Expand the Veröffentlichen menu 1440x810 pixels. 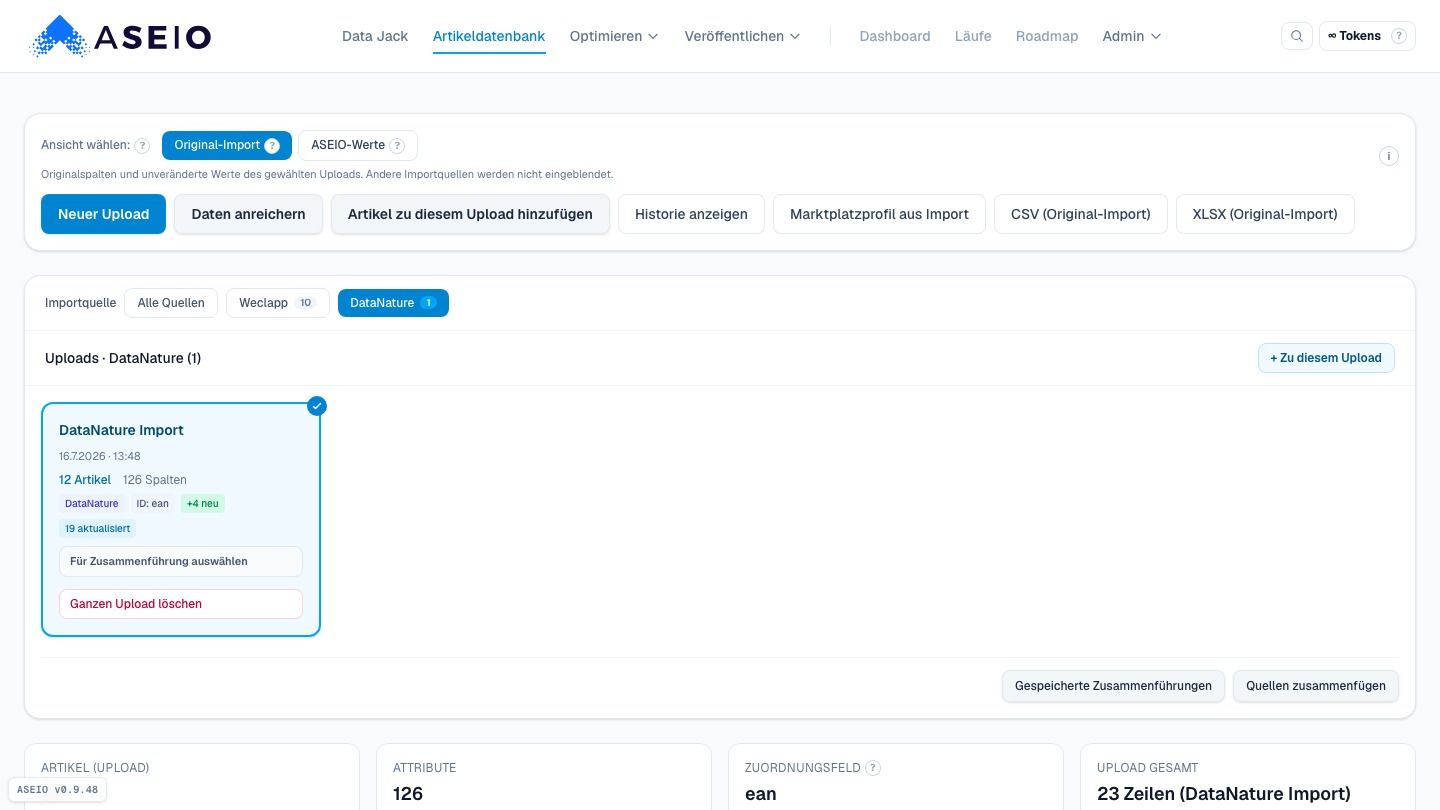point(742,36)
